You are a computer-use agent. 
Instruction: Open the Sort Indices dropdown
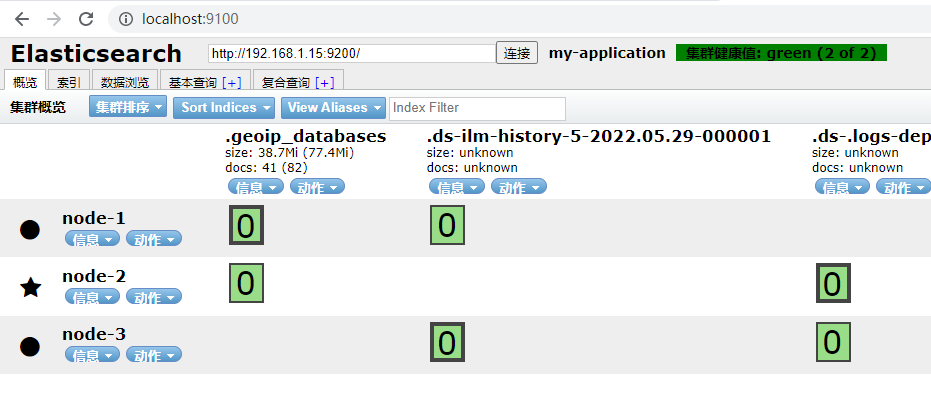(224, 108)
